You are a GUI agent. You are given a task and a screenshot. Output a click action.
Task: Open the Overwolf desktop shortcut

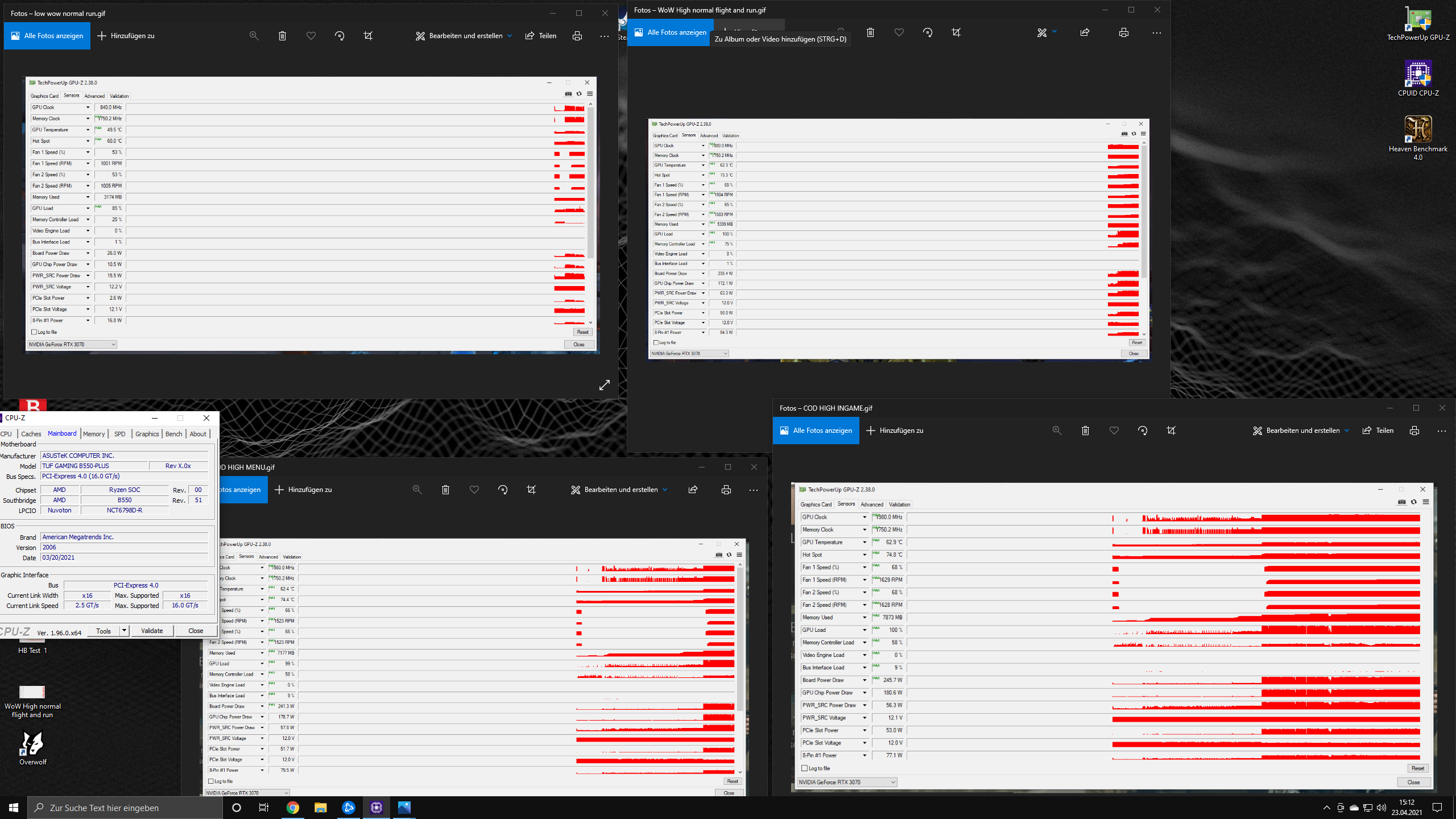pos(32,747)
